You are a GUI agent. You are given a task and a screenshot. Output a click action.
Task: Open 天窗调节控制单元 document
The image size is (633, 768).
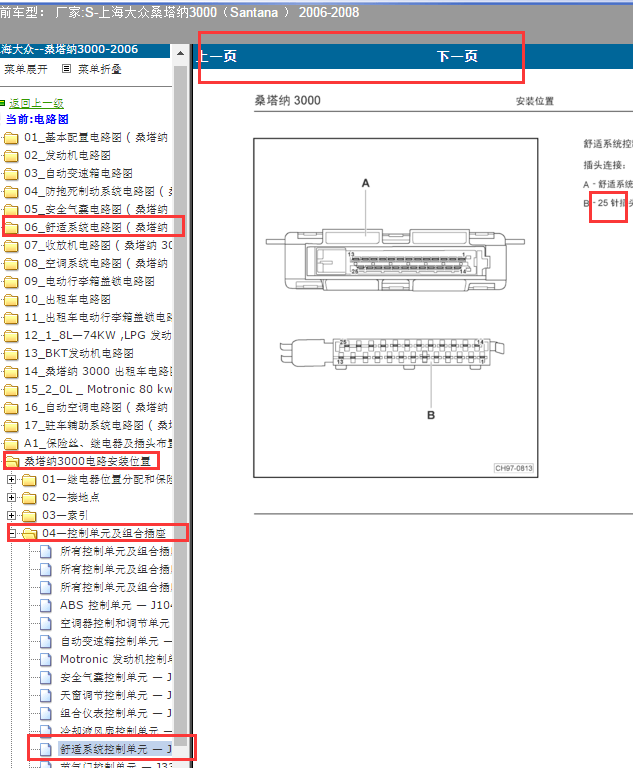(116, 696)
